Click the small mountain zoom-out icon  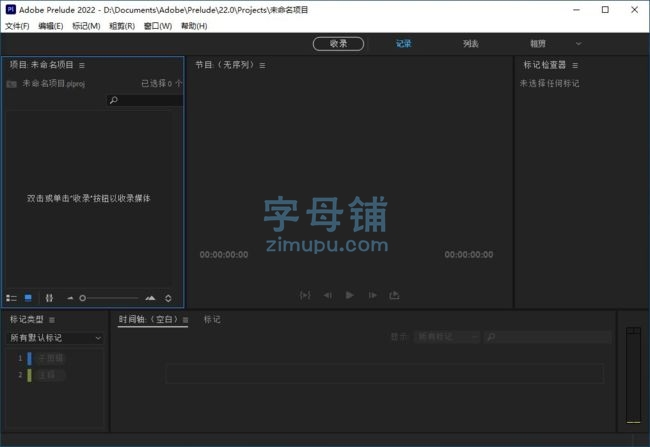(x=70, y=298)
